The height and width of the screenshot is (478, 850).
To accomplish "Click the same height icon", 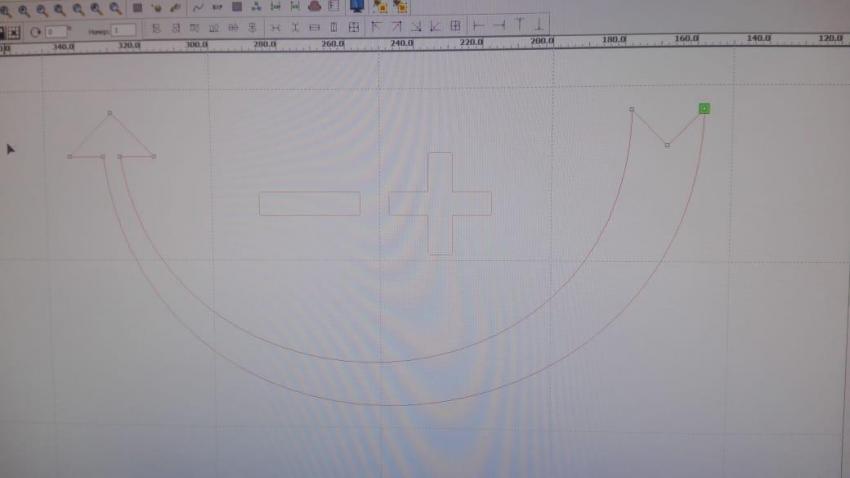I will click(x=334, y=27).
